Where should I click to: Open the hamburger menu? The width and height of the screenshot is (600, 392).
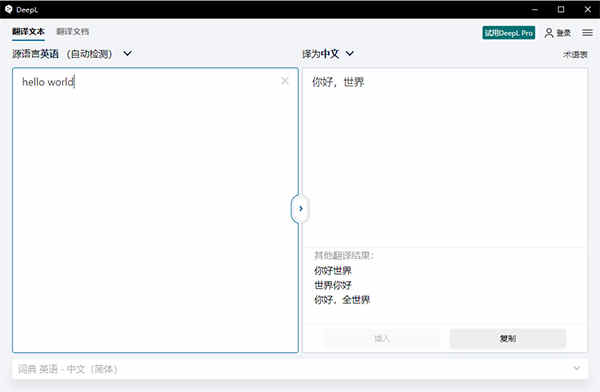[587, 33]
